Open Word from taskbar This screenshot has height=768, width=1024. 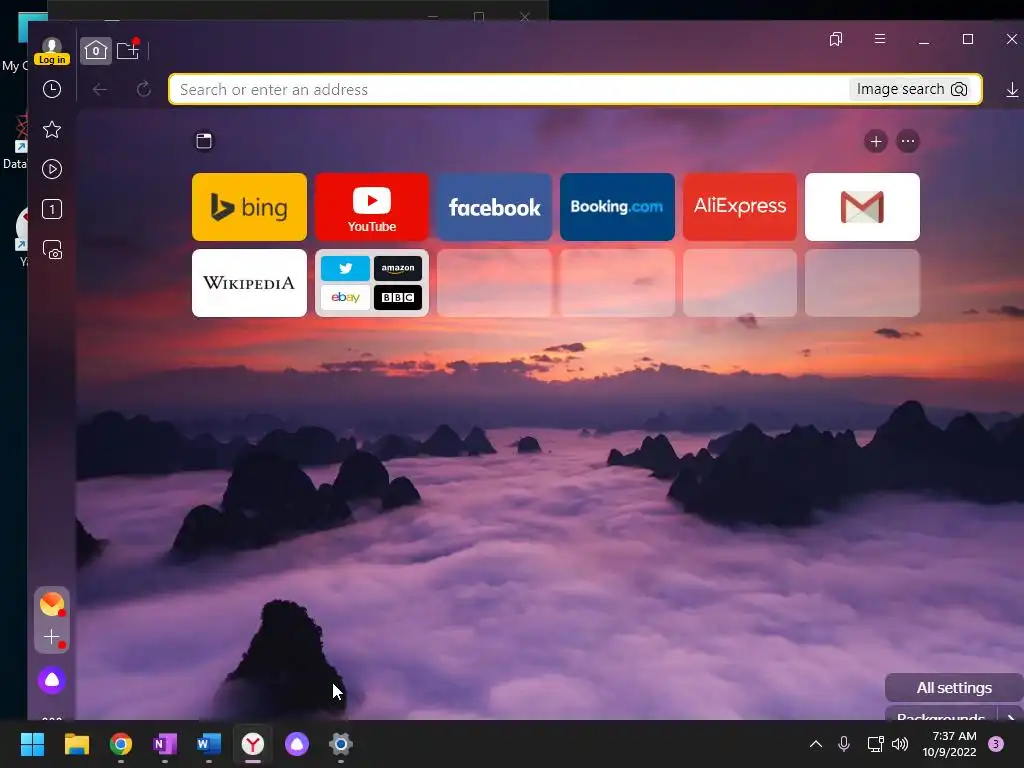click(x=209, y=744)
